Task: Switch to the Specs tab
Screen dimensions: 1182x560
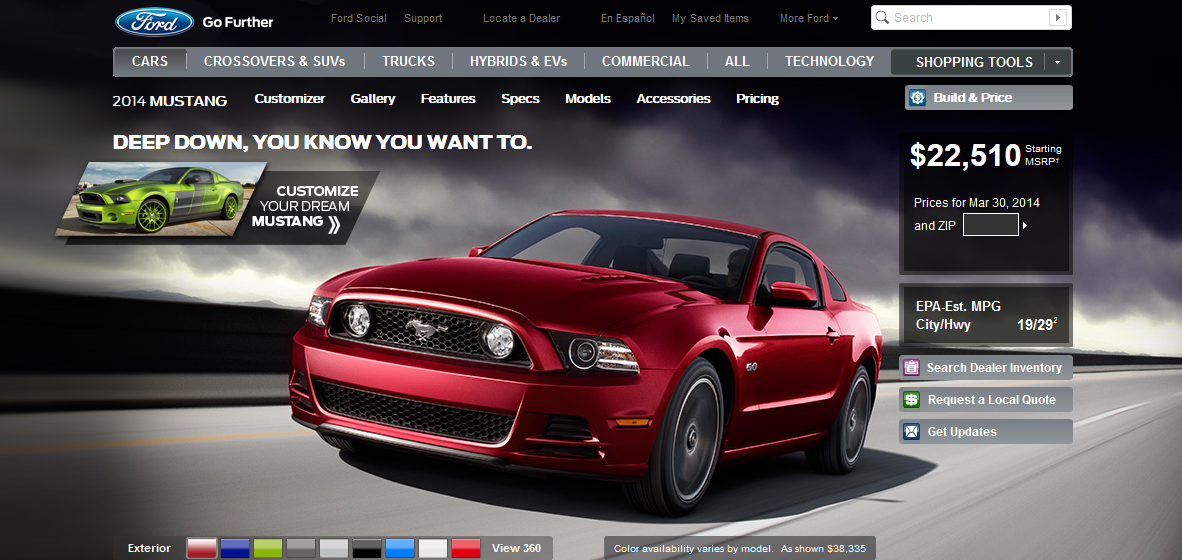Action: click(x=520, y=99)
